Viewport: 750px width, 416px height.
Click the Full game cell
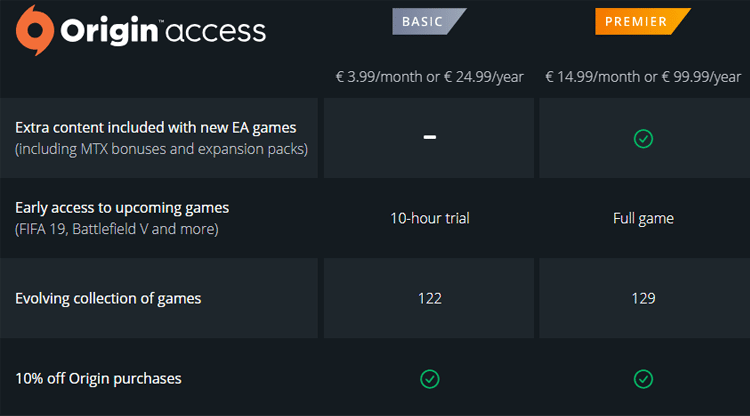[643, 219]
